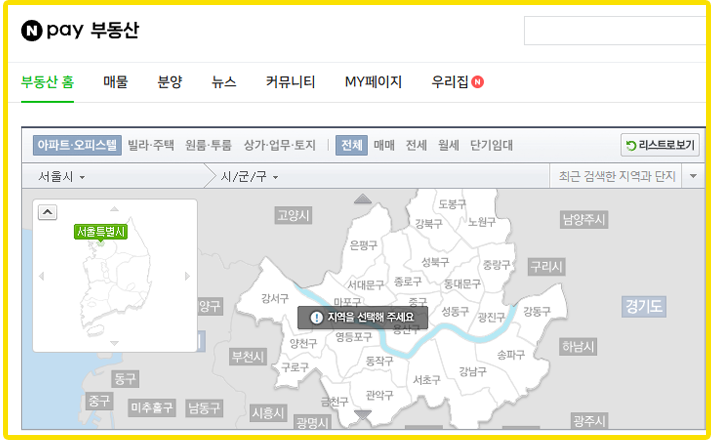Viewport: 714px width, 440px height.
Task: Click the 시흥시 label on the map
Action: pyautogui.click(x=268, y=413)
